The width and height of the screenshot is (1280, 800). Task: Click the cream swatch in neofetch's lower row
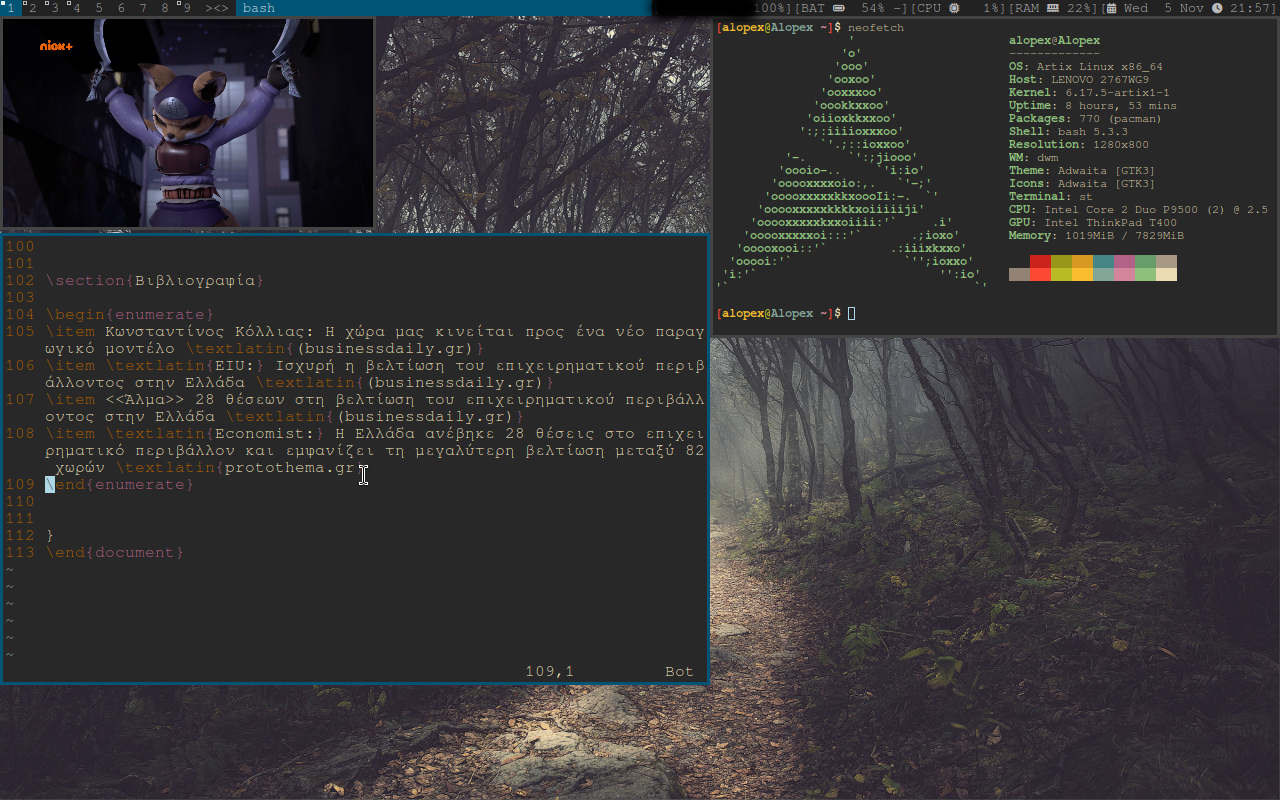tap(1166, 275)
